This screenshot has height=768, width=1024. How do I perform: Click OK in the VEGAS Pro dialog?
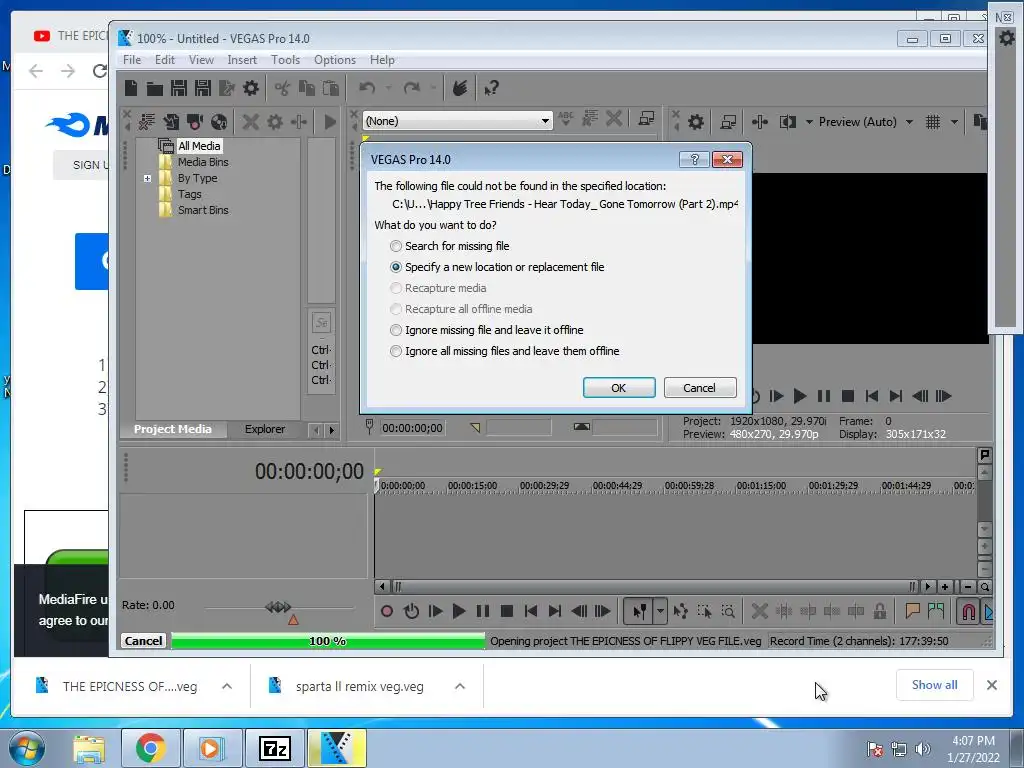click(x=618, y=388)
